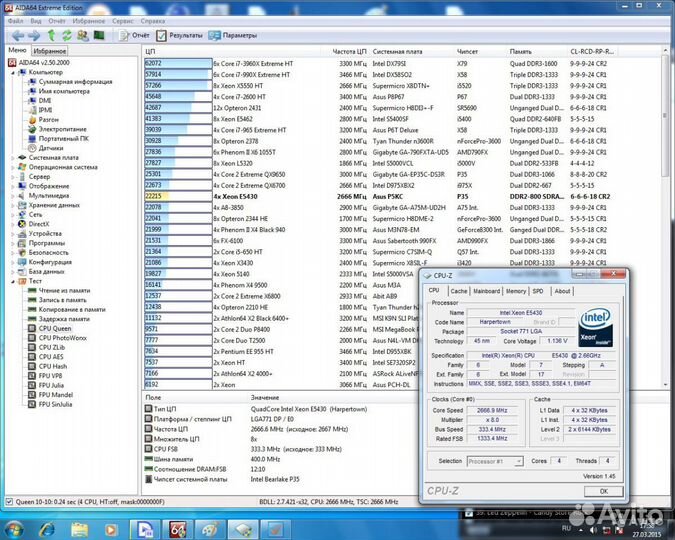Switch to the Избранное sidebar tab
This screenshot has width=675, height=540.
coord(50,51)
